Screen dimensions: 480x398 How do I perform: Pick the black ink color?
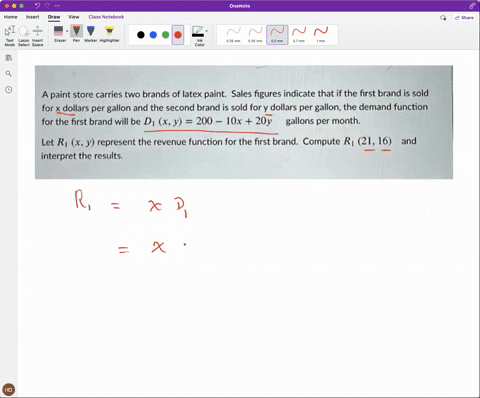pyautogui.click(x=141, y=35)
